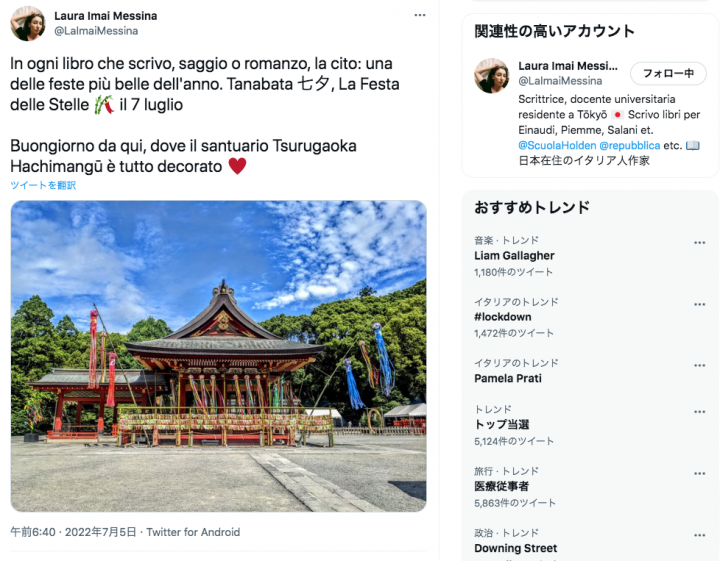Click the tweet timestamp 午前6:40 · 2022年7月5日

tap(73, 532)
